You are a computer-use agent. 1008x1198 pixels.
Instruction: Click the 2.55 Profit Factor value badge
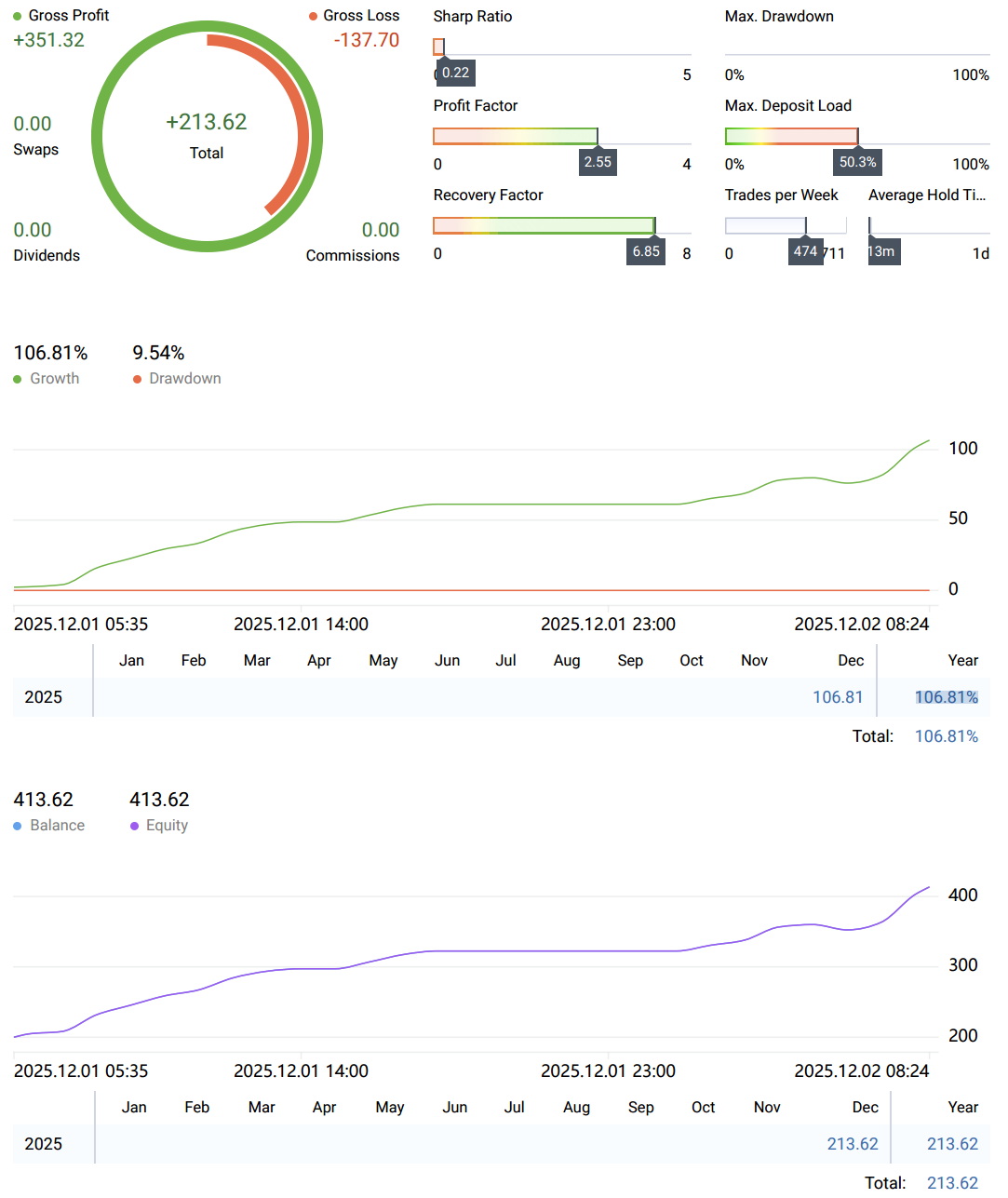coord(598,162)
